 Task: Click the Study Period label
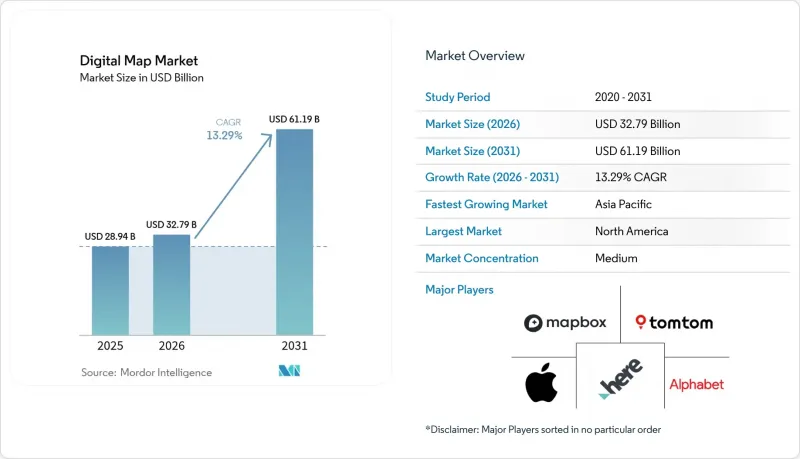point(458,97)
